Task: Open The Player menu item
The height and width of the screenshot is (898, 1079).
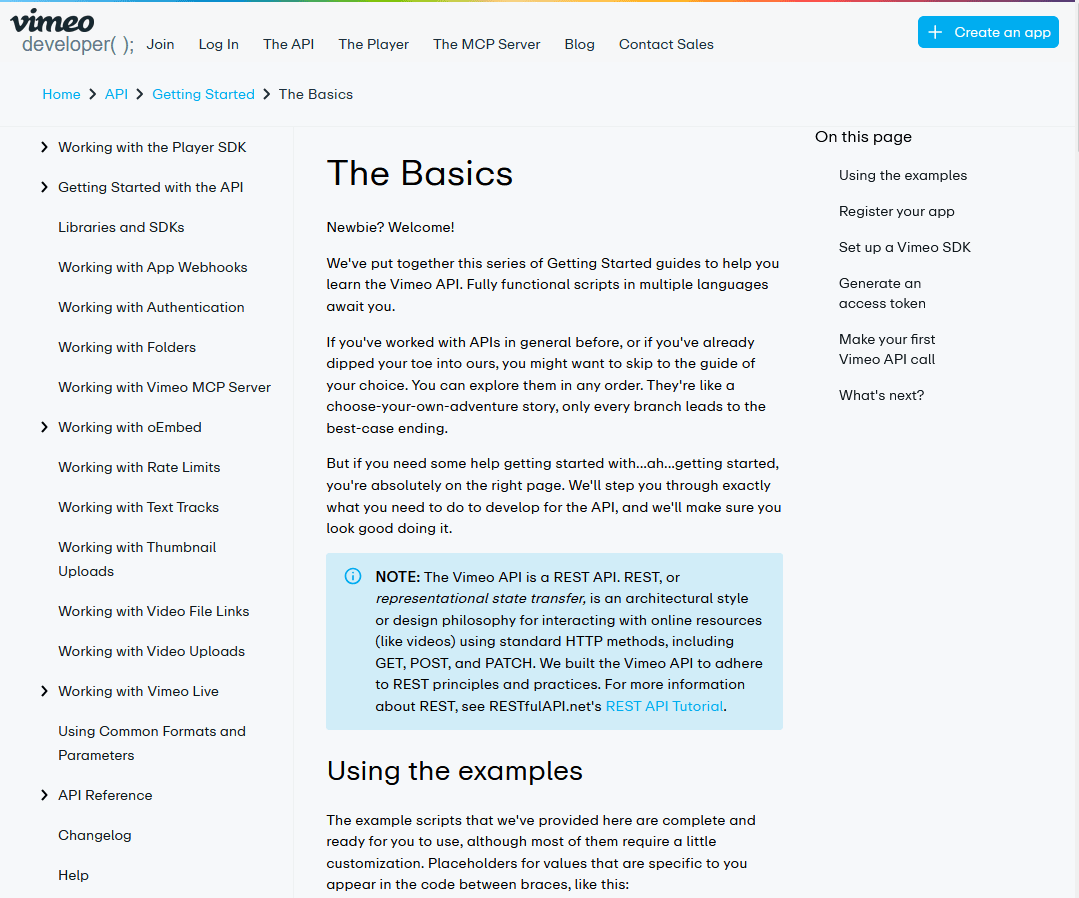Action: 373,44
